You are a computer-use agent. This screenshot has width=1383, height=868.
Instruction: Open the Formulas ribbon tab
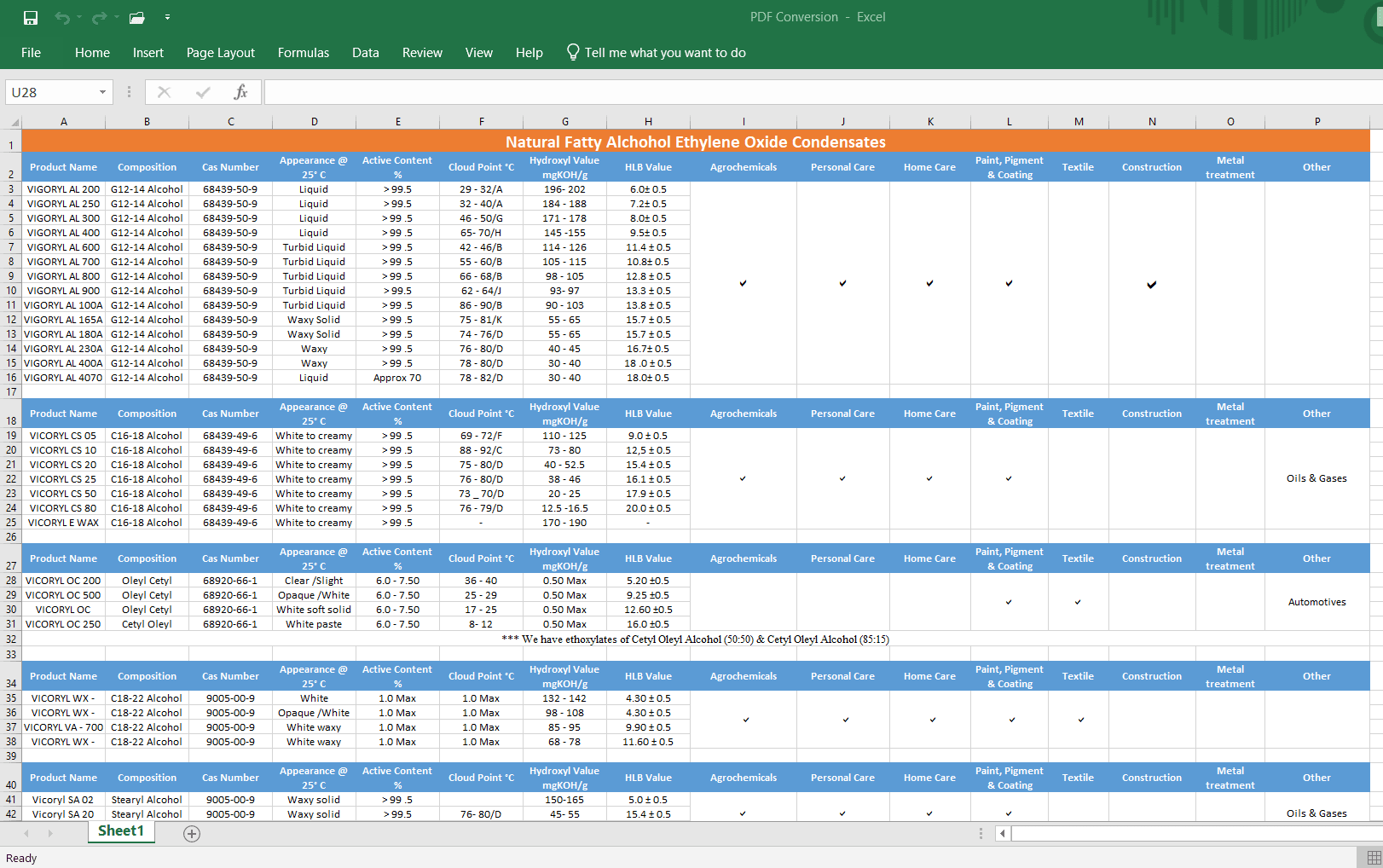[x=304, y=53]
